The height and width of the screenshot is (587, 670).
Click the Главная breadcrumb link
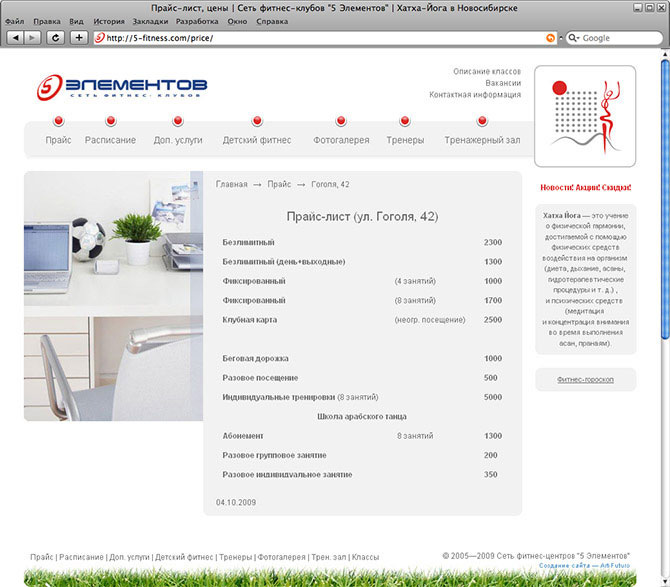point(232,184)
